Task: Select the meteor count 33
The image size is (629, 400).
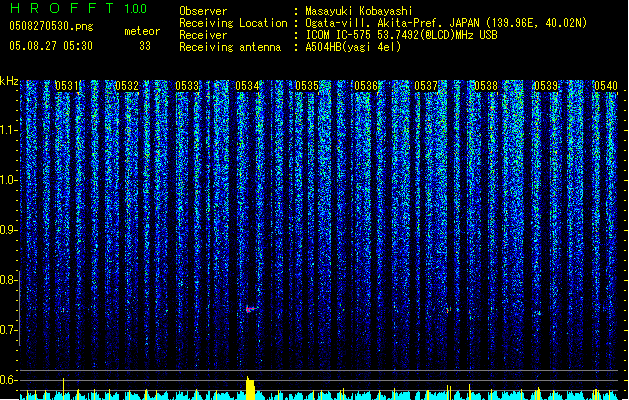Action: pyautogui.click(x=145, y=46)
